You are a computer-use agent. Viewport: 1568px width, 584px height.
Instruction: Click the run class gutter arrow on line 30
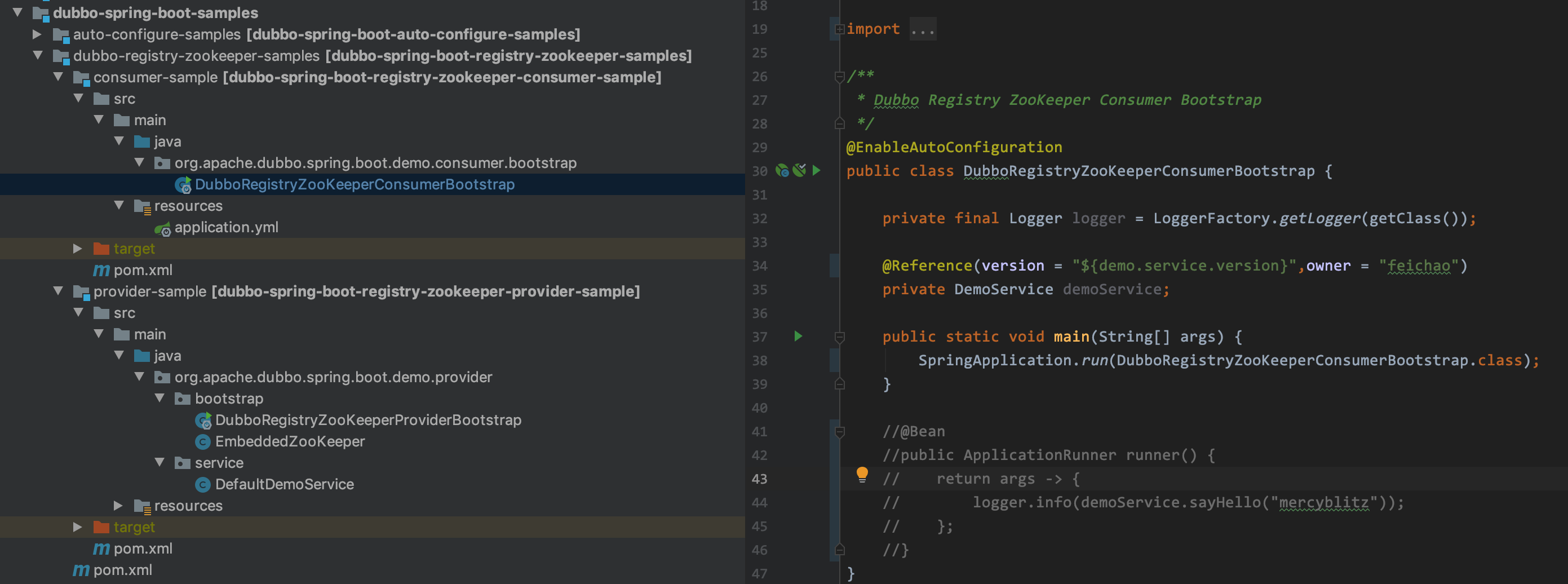(817, 170)
